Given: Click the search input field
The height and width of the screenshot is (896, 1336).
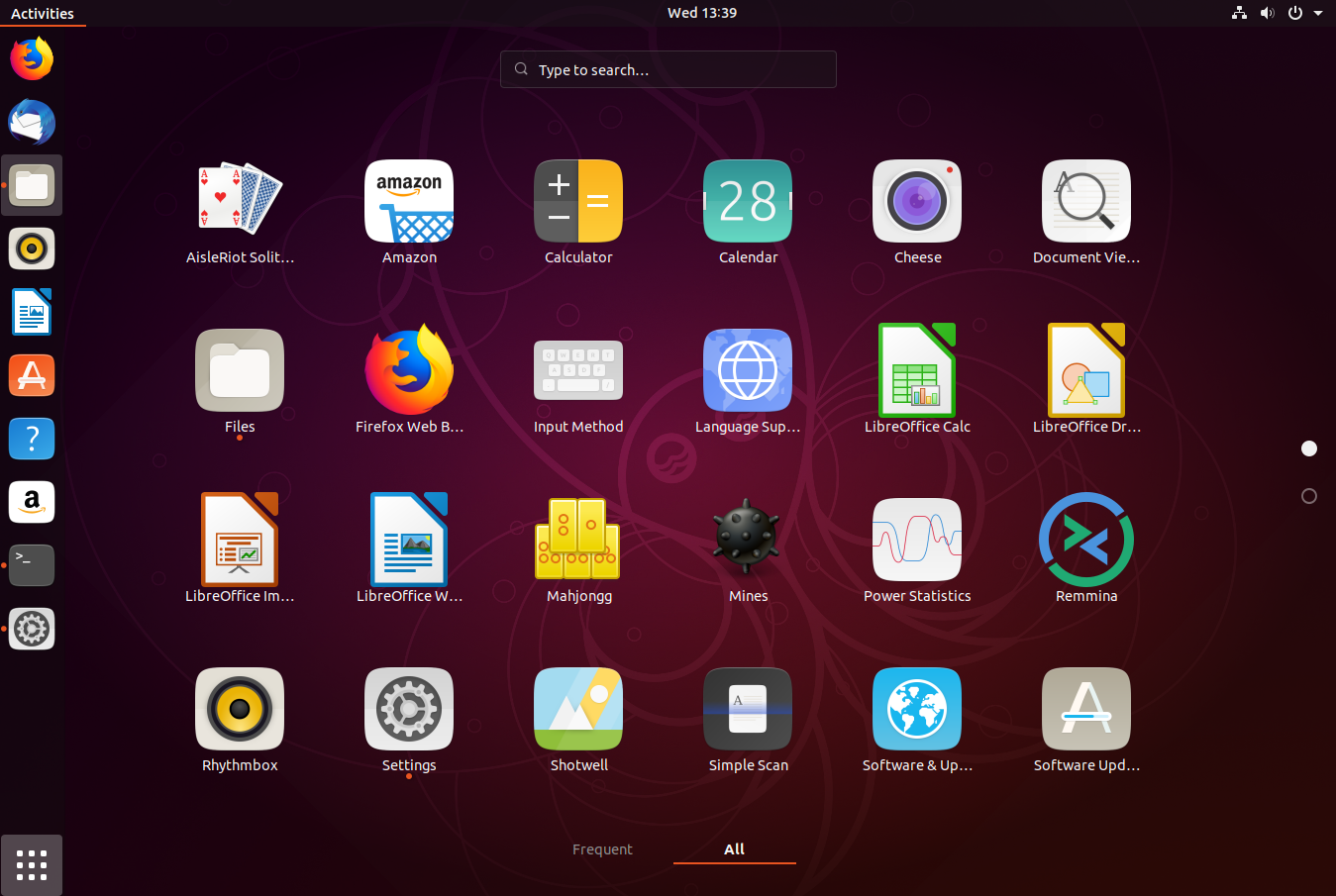Looking at the screenshot, I should pos(668,69).
